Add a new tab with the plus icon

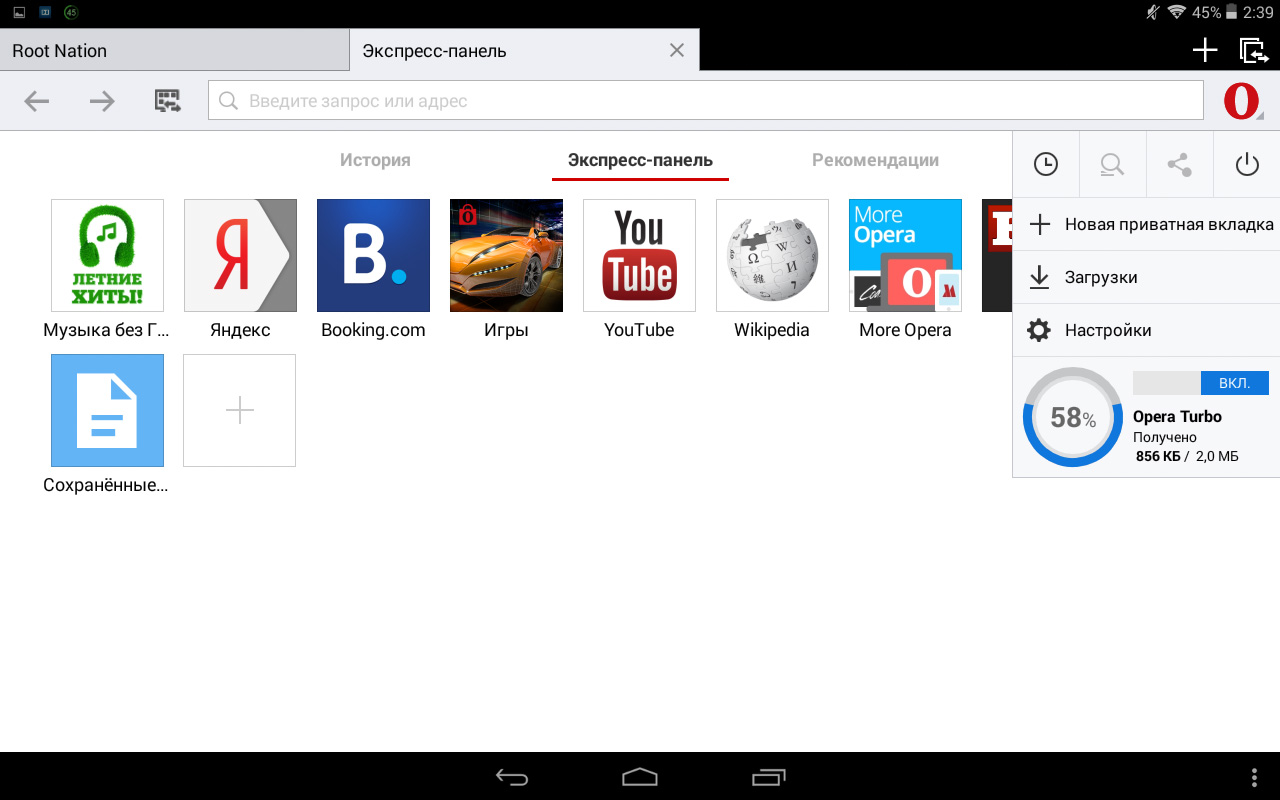click(1205, 50)
